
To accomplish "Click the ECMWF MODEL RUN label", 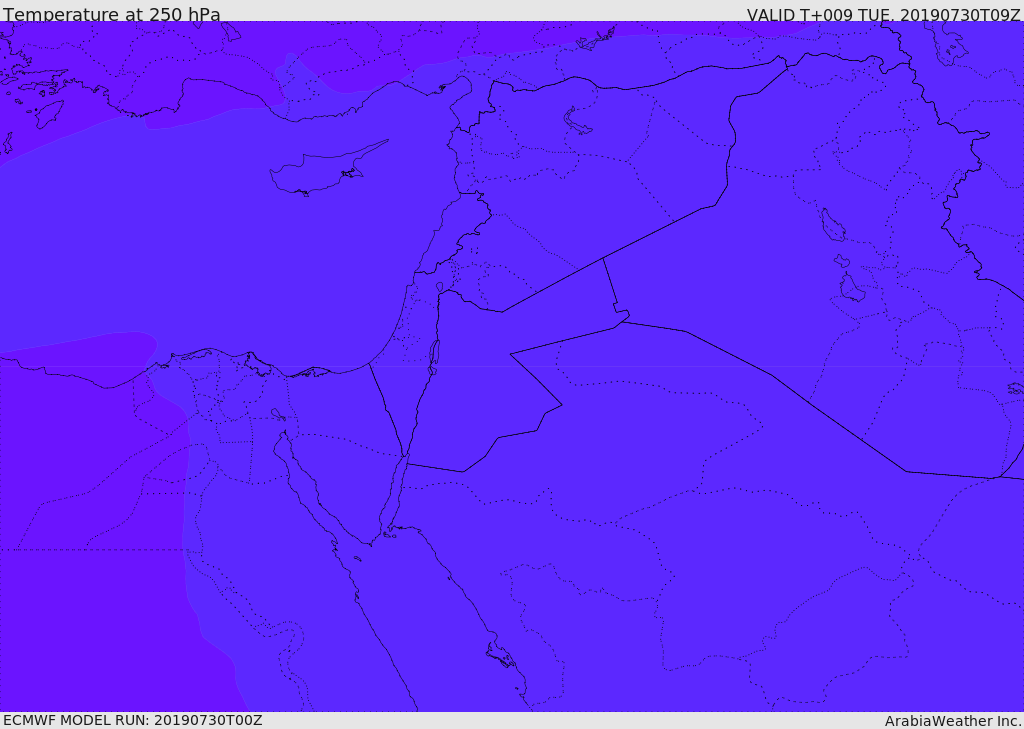I will (132, 720).
